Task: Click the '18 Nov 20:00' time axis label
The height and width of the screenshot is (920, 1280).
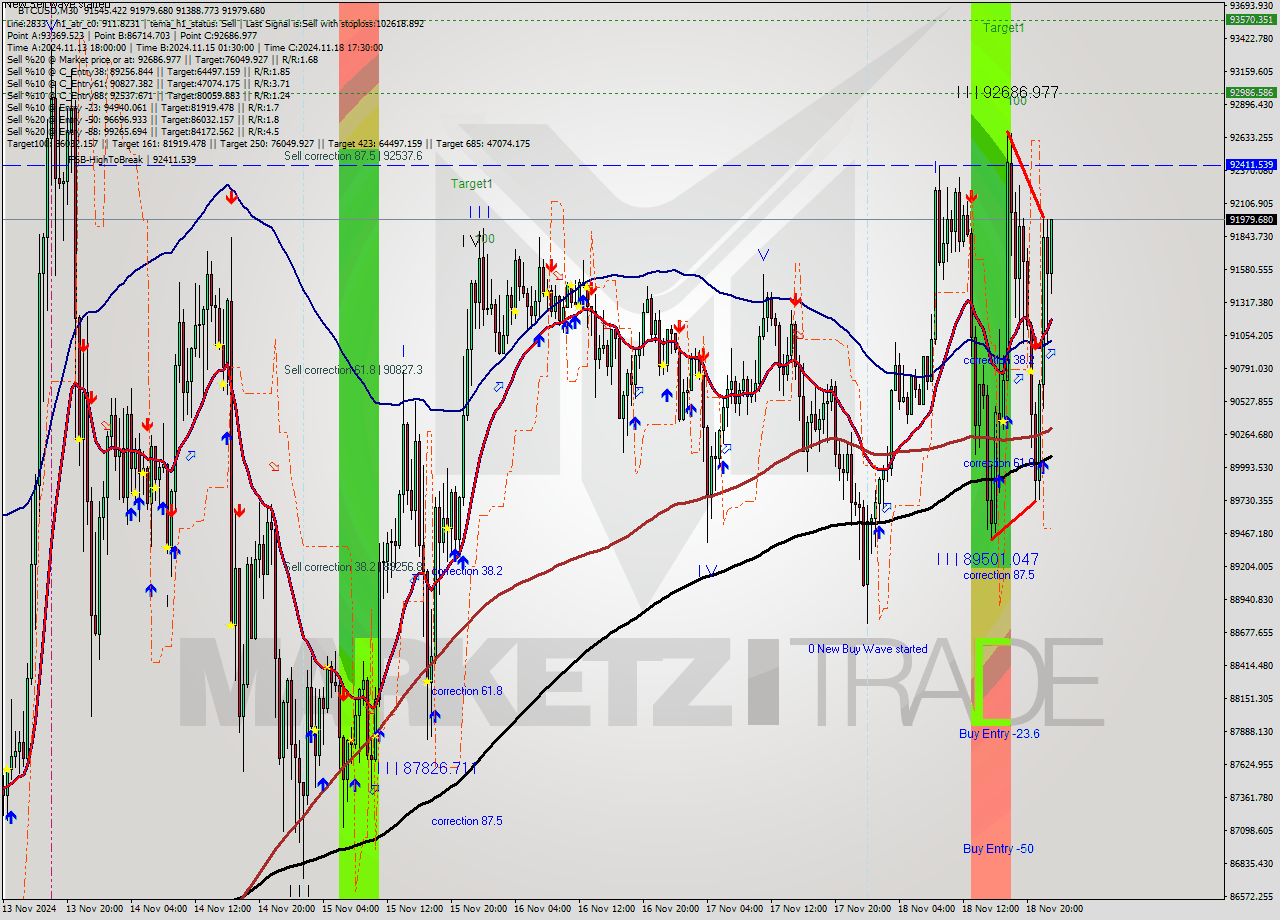Action: click(1055, 910)
